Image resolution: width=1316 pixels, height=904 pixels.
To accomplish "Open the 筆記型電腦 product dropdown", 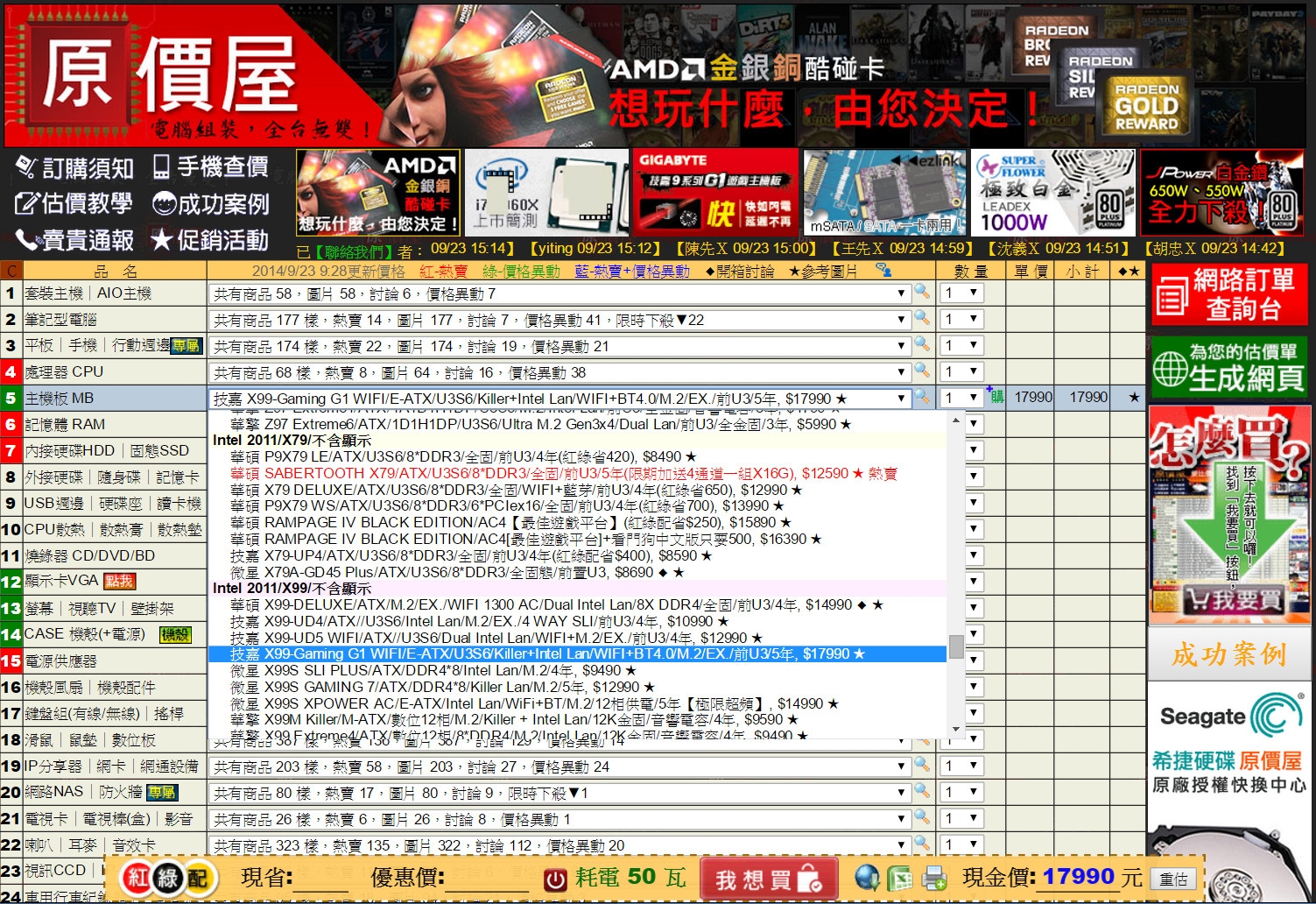I will pyautogui.click(x=559, y=319).
